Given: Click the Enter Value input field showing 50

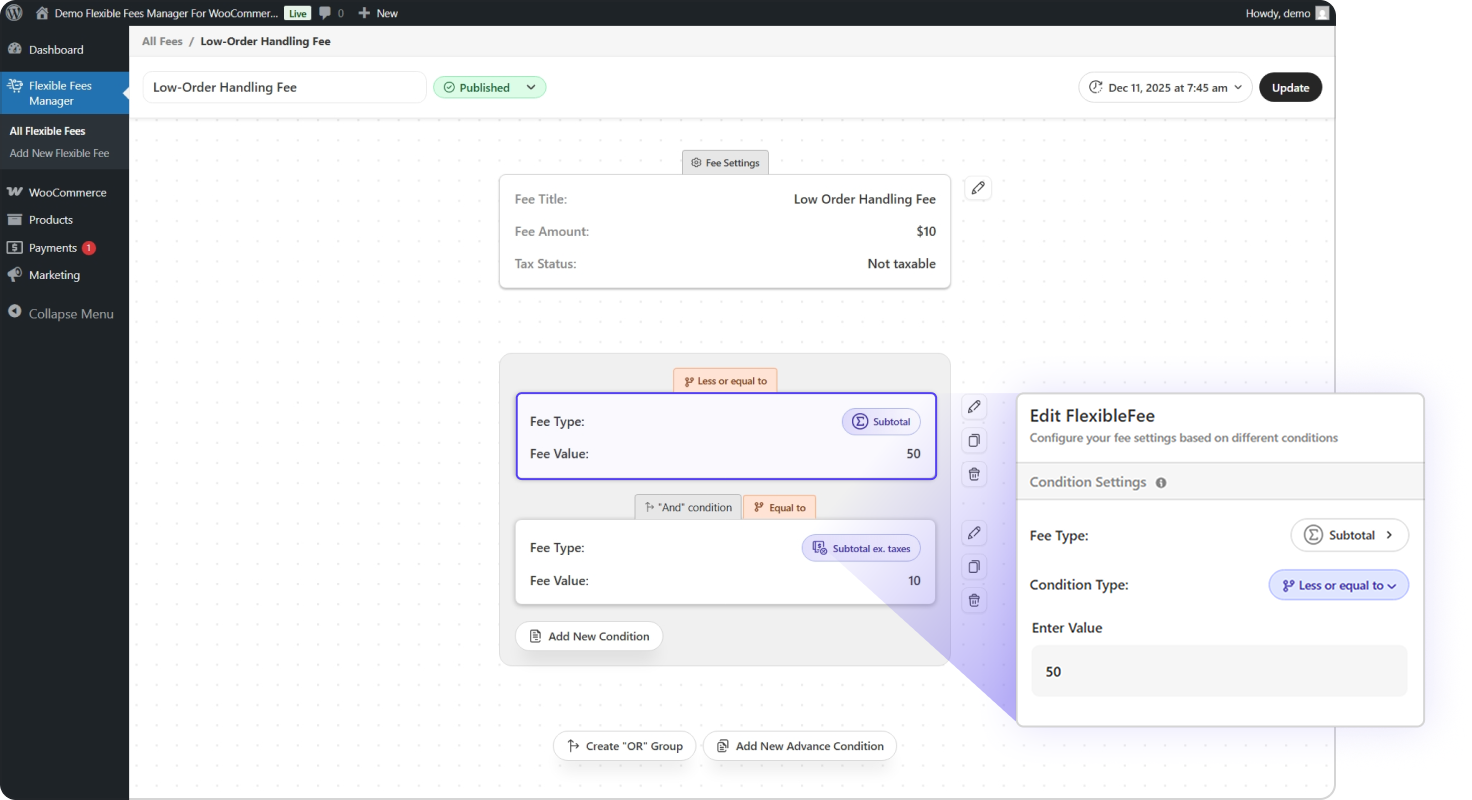Looking at the screenshot, I should (1219, 671).
